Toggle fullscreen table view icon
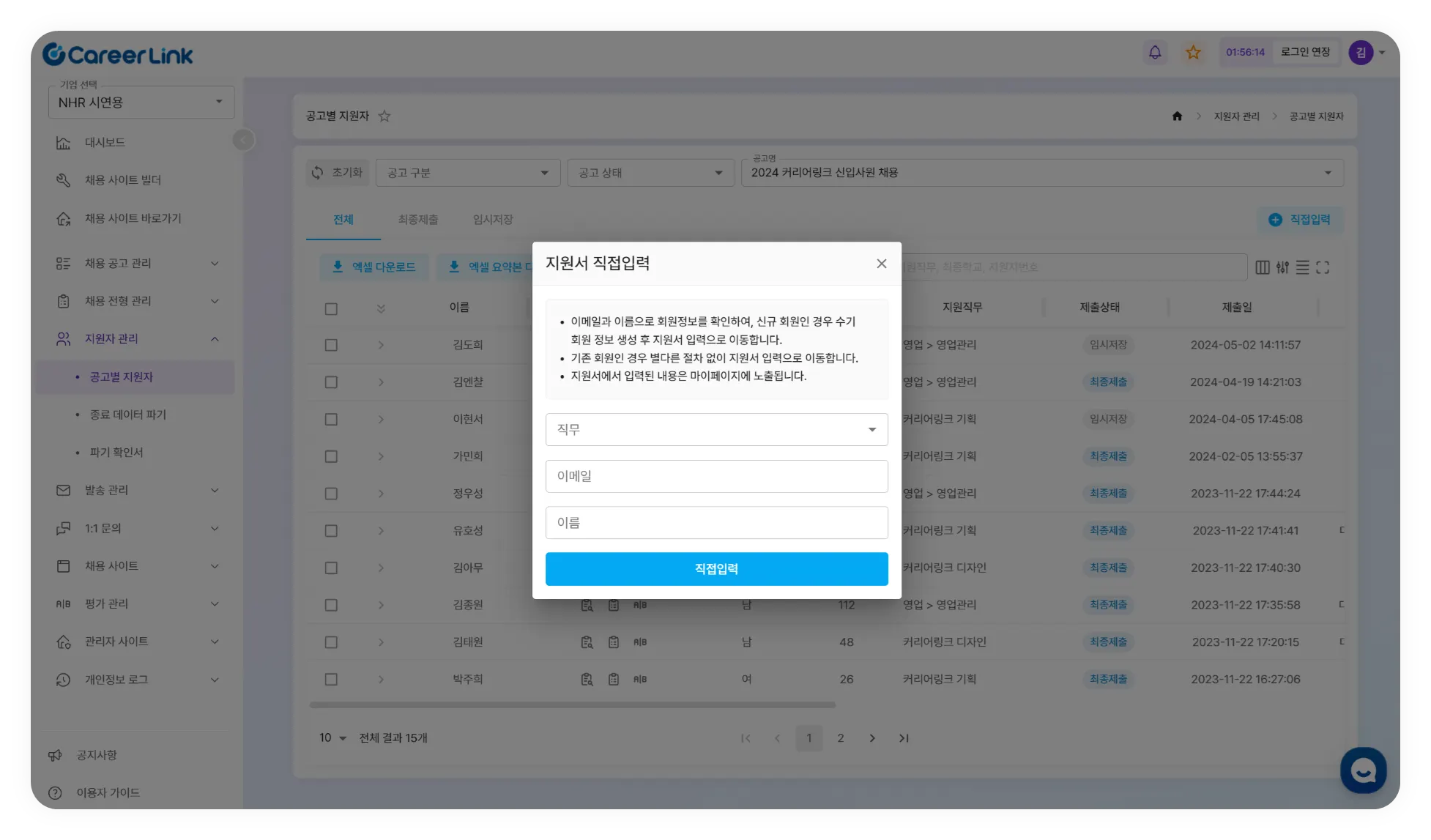 click(1323, 267)
